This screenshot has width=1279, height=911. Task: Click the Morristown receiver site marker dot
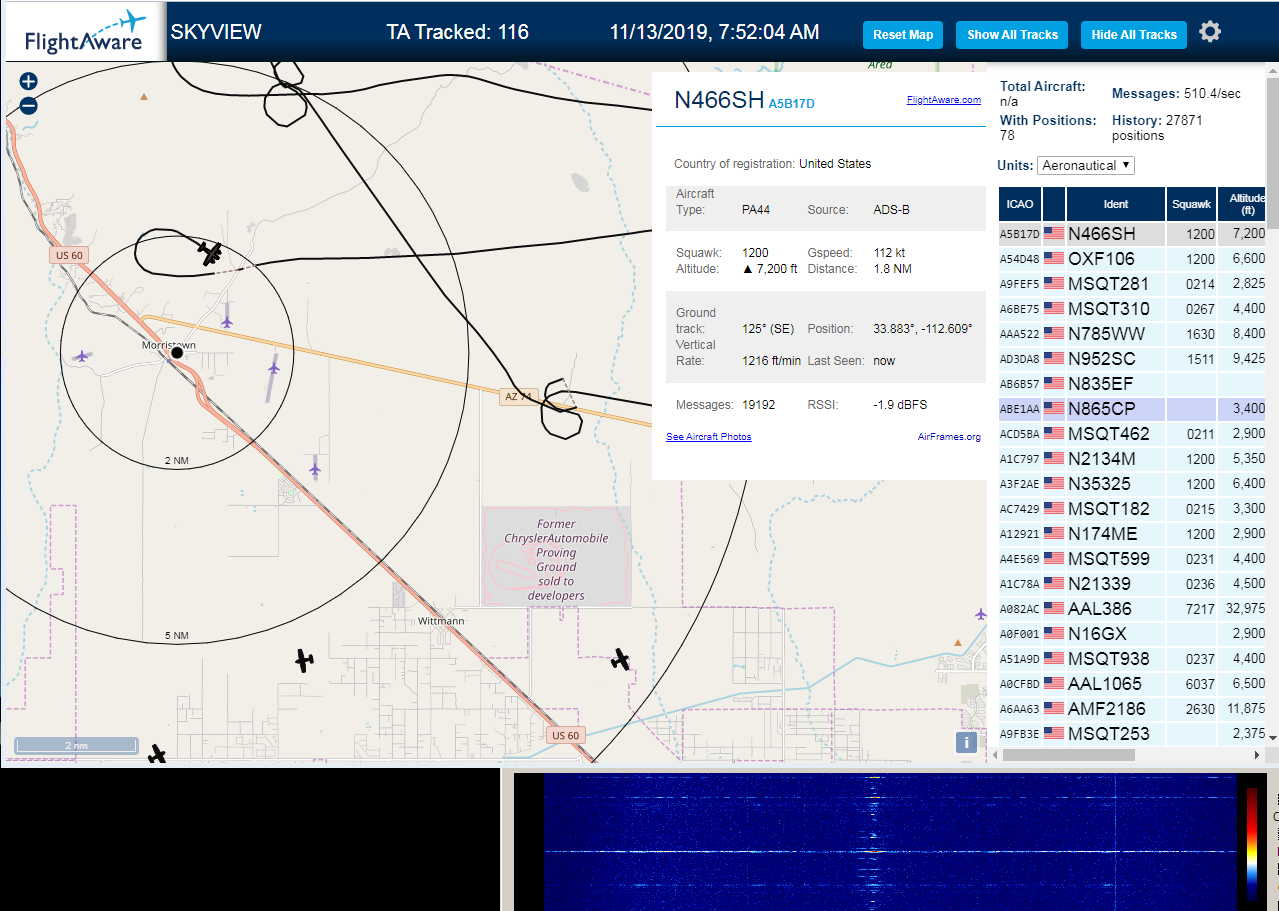pos(177,352)
